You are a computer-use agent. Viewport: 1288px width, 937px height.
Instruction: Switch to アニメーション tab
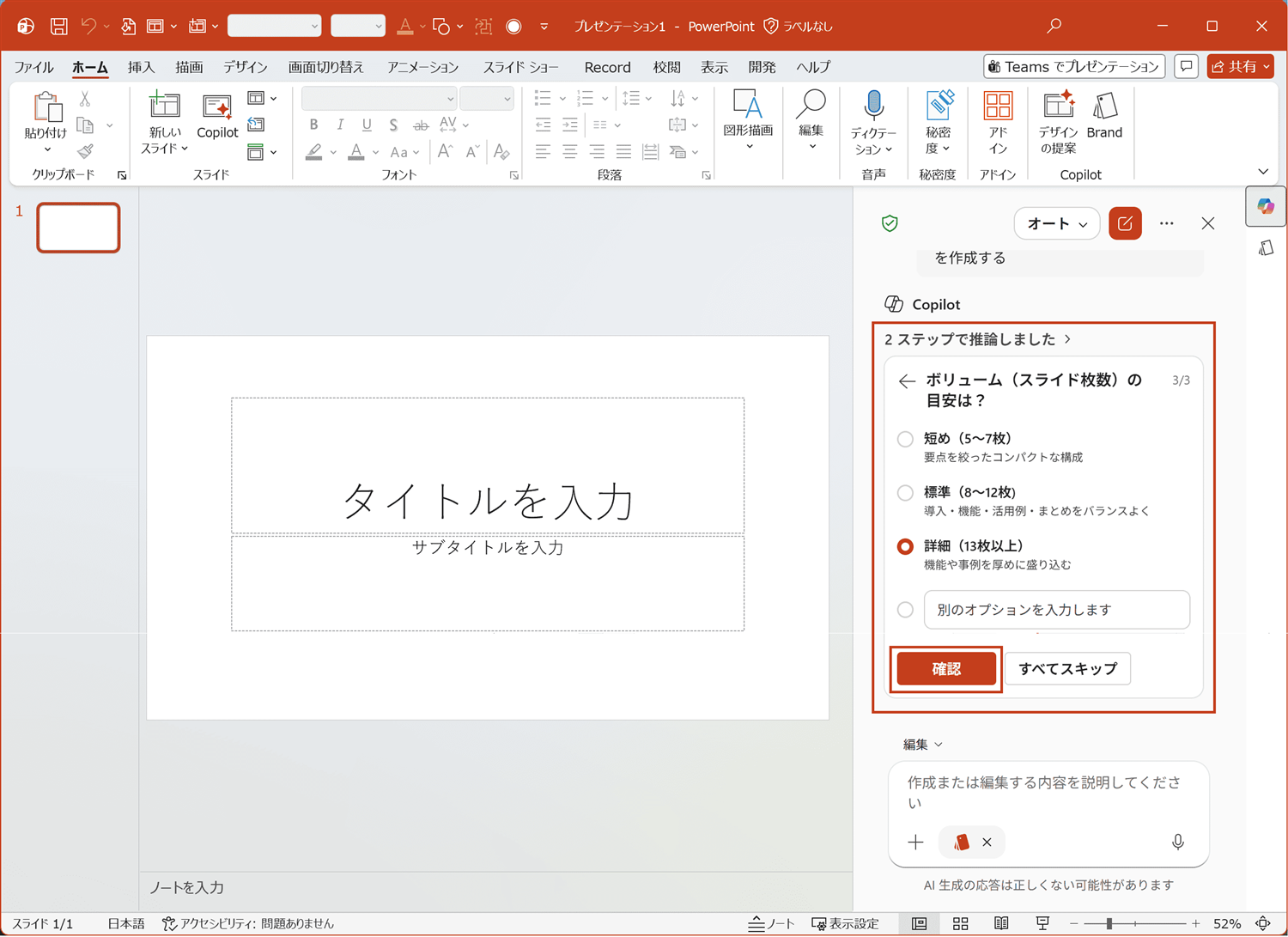[422, 67]
